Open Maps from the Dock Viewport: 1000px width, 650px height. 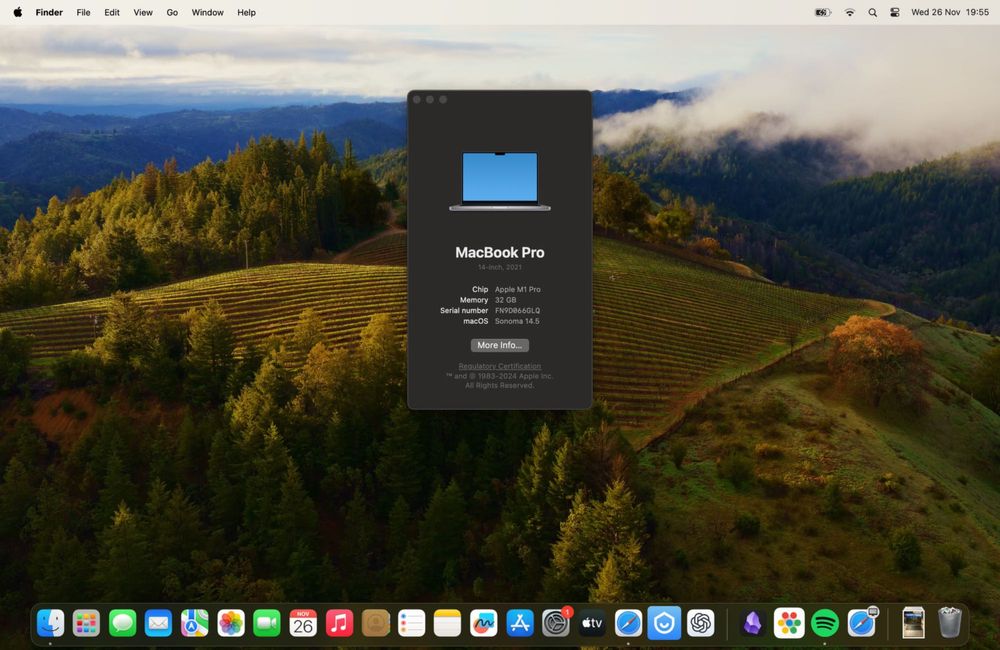(195, 623)
